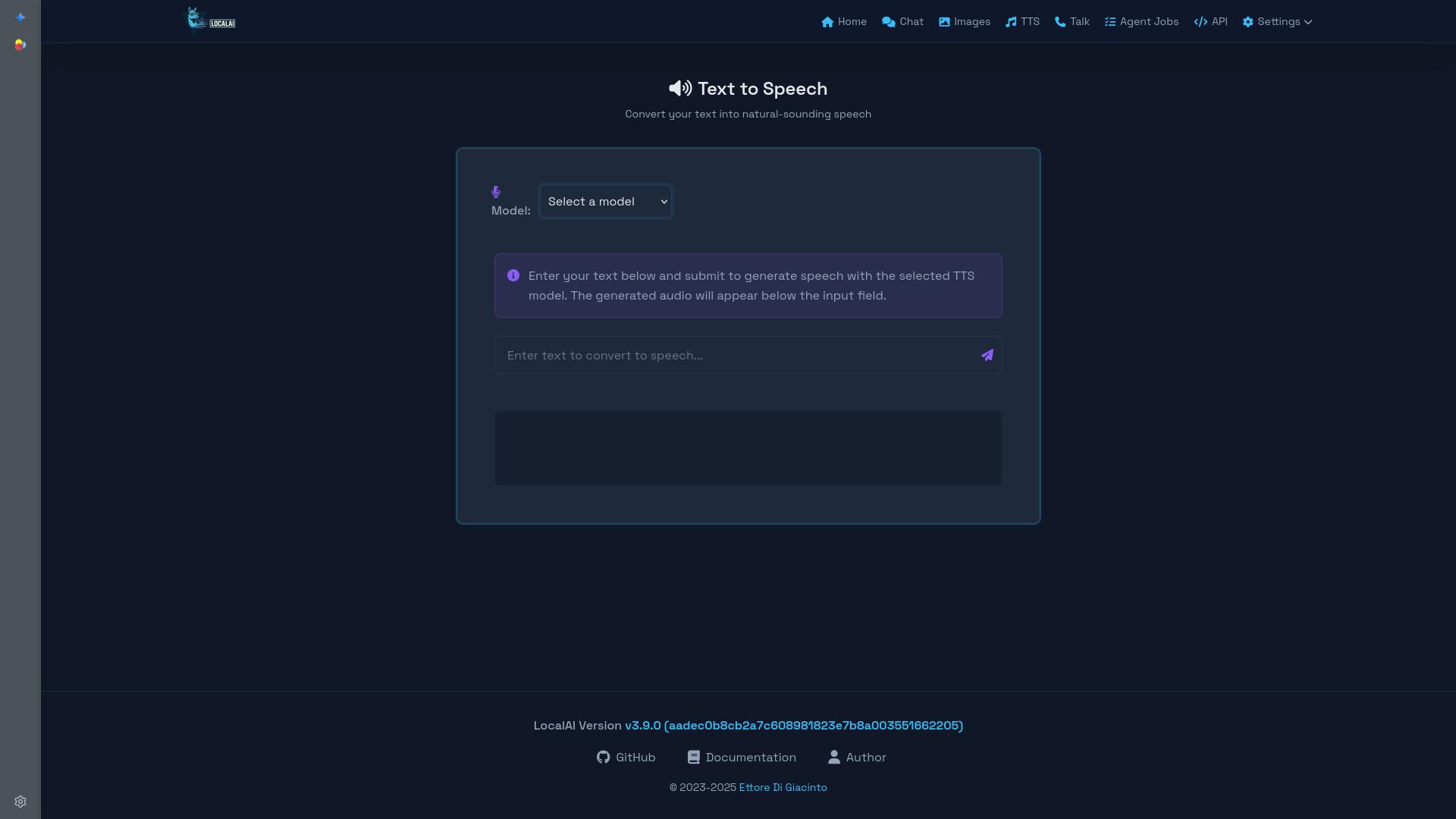Click the 'Text to Speech' heading text
This screenshot has width=1456, height=819.
[763, 89]
